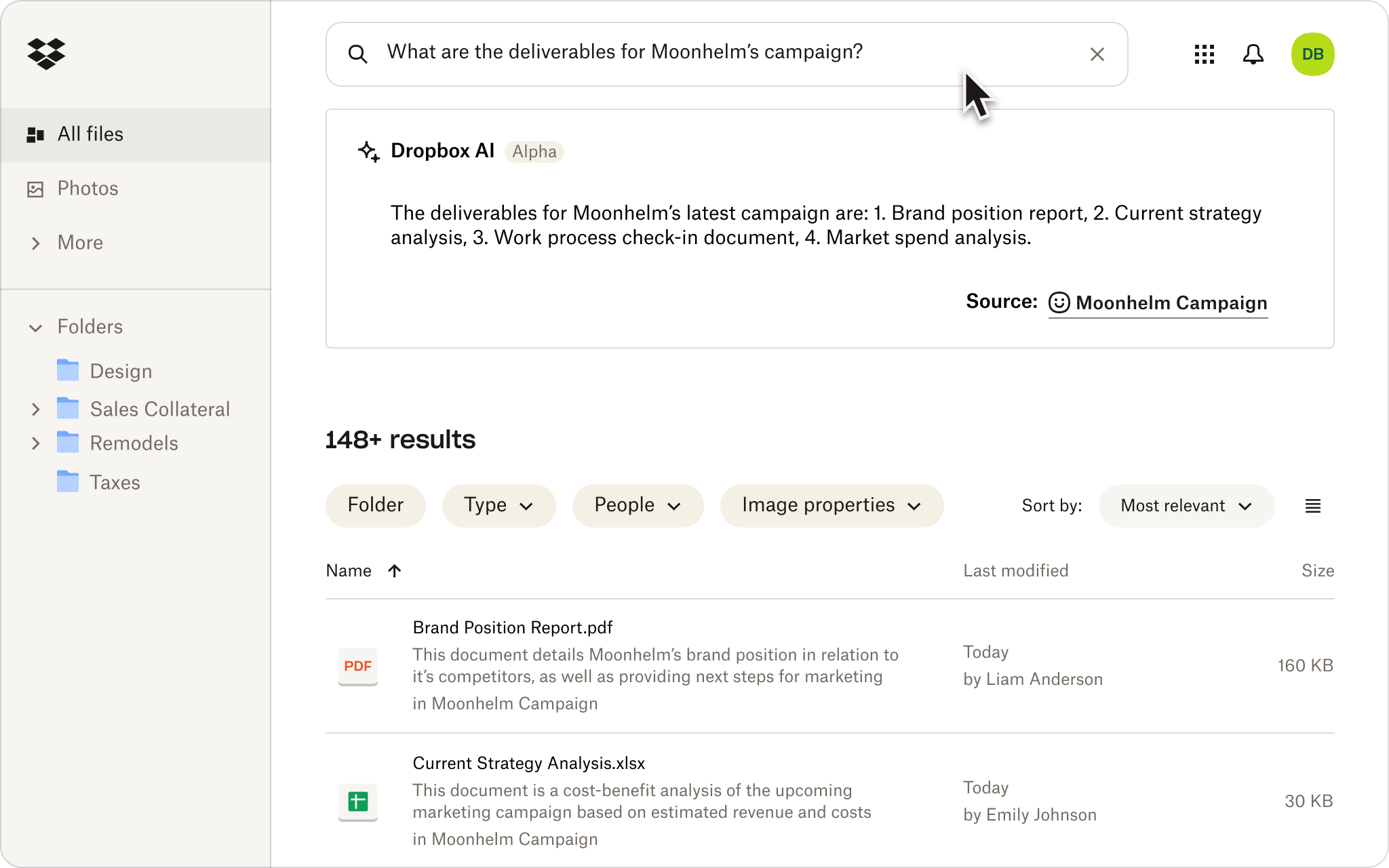Click the Name sort arrow icon
The width and height of the screenshot is (1389, 868).
point(394,571)
